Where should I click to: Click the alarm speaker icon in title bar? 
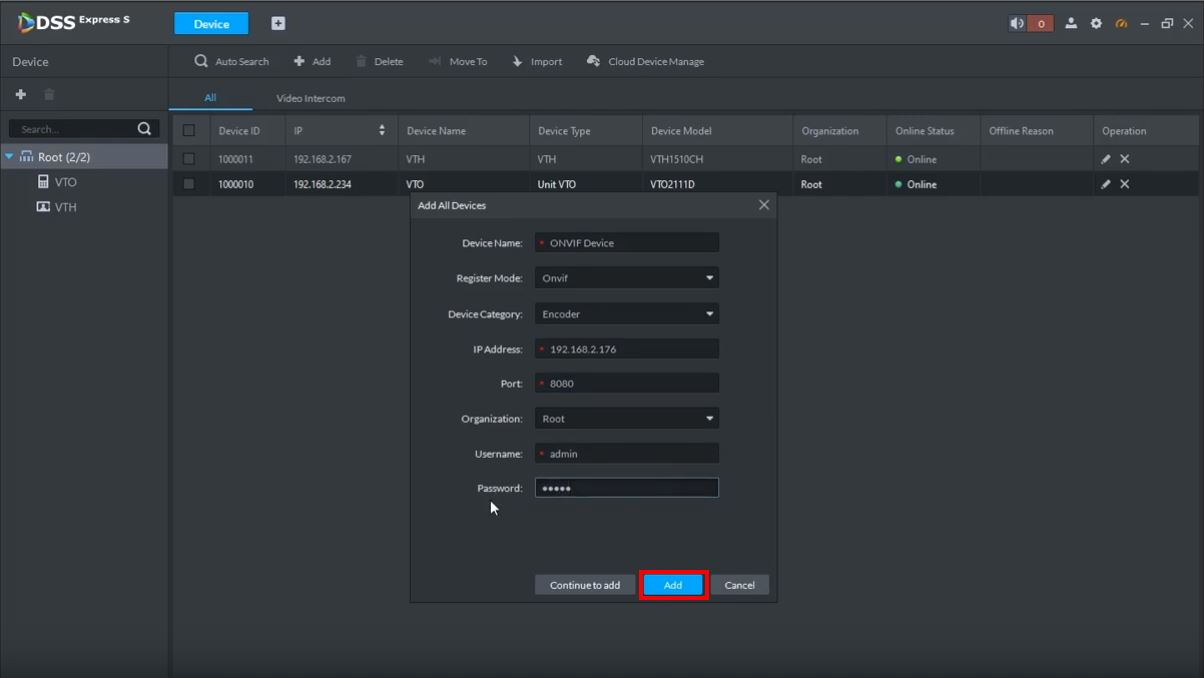[x=1017, y=23]
